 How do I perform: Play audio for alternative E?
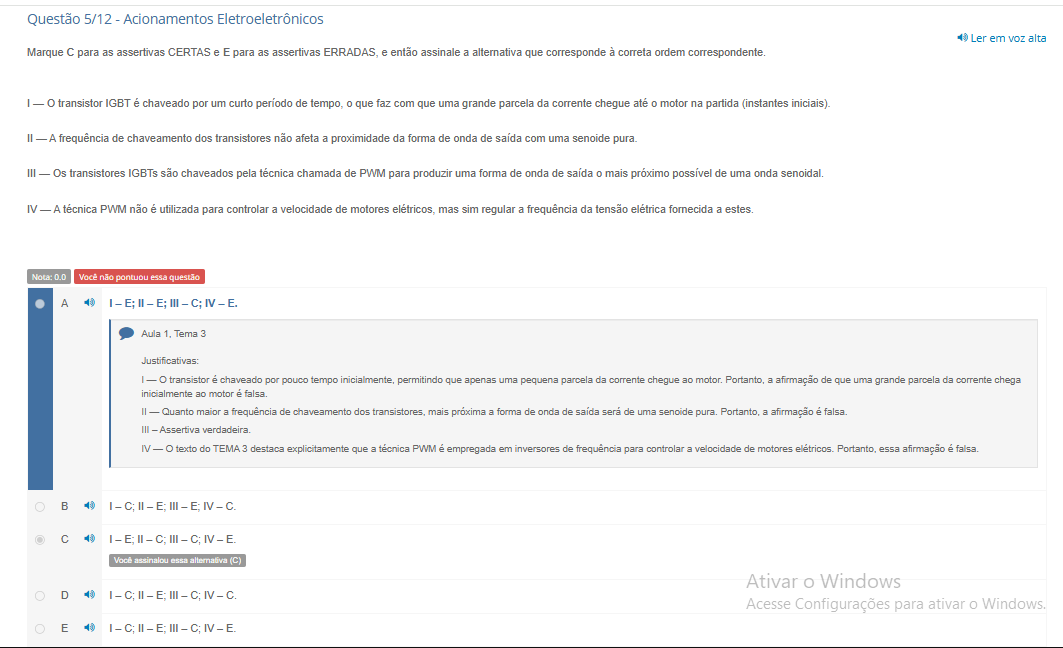point(89,628)
